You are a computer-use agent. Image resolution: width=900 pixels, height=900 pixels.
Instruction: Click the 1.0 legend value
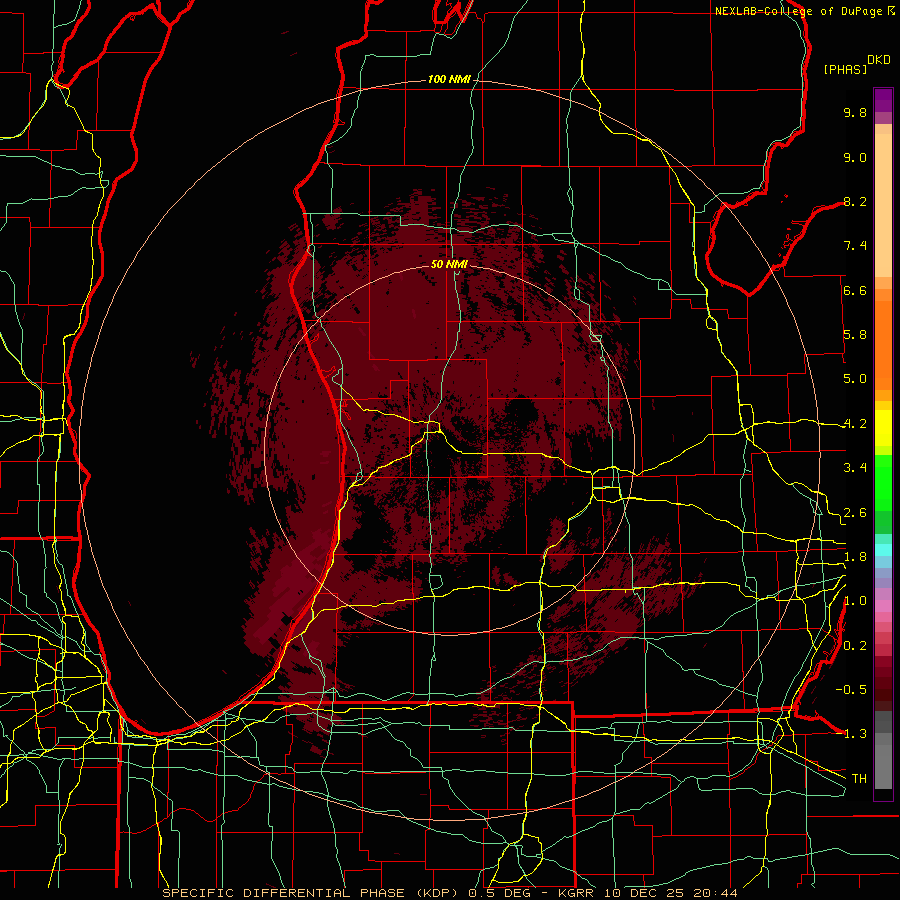coord(855,601)
